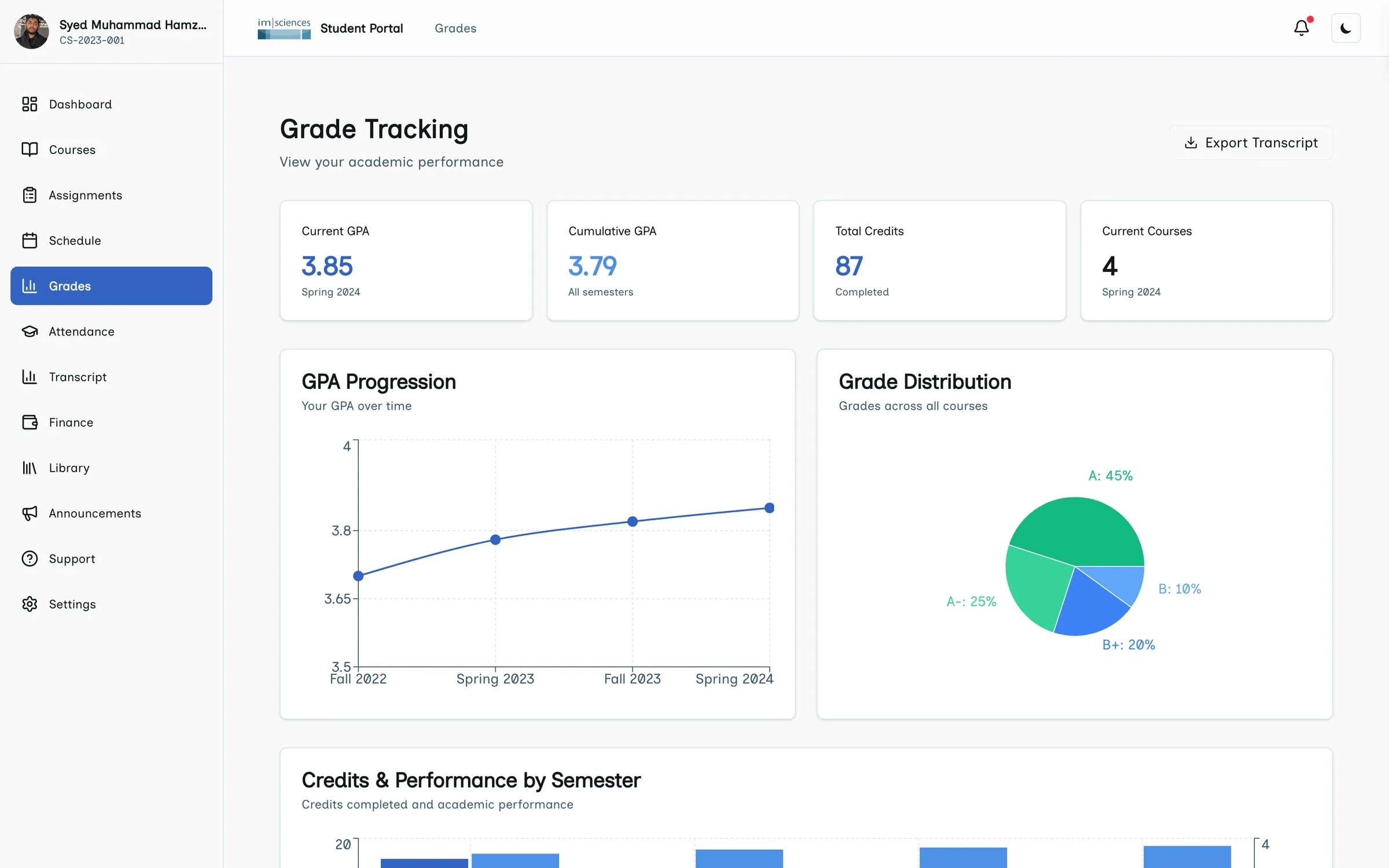
Task: Click Grade Distribution card heading
Action: (925, 382)
